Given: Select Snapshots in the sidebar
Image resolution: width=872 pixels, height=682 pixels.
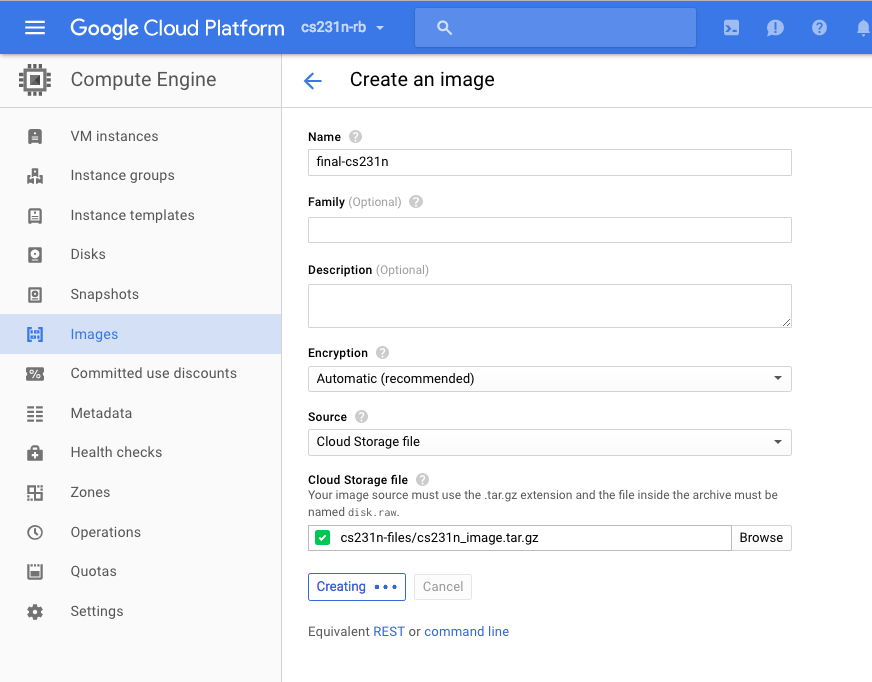Looking at the screenshot, I should click(x=104, y=294).
